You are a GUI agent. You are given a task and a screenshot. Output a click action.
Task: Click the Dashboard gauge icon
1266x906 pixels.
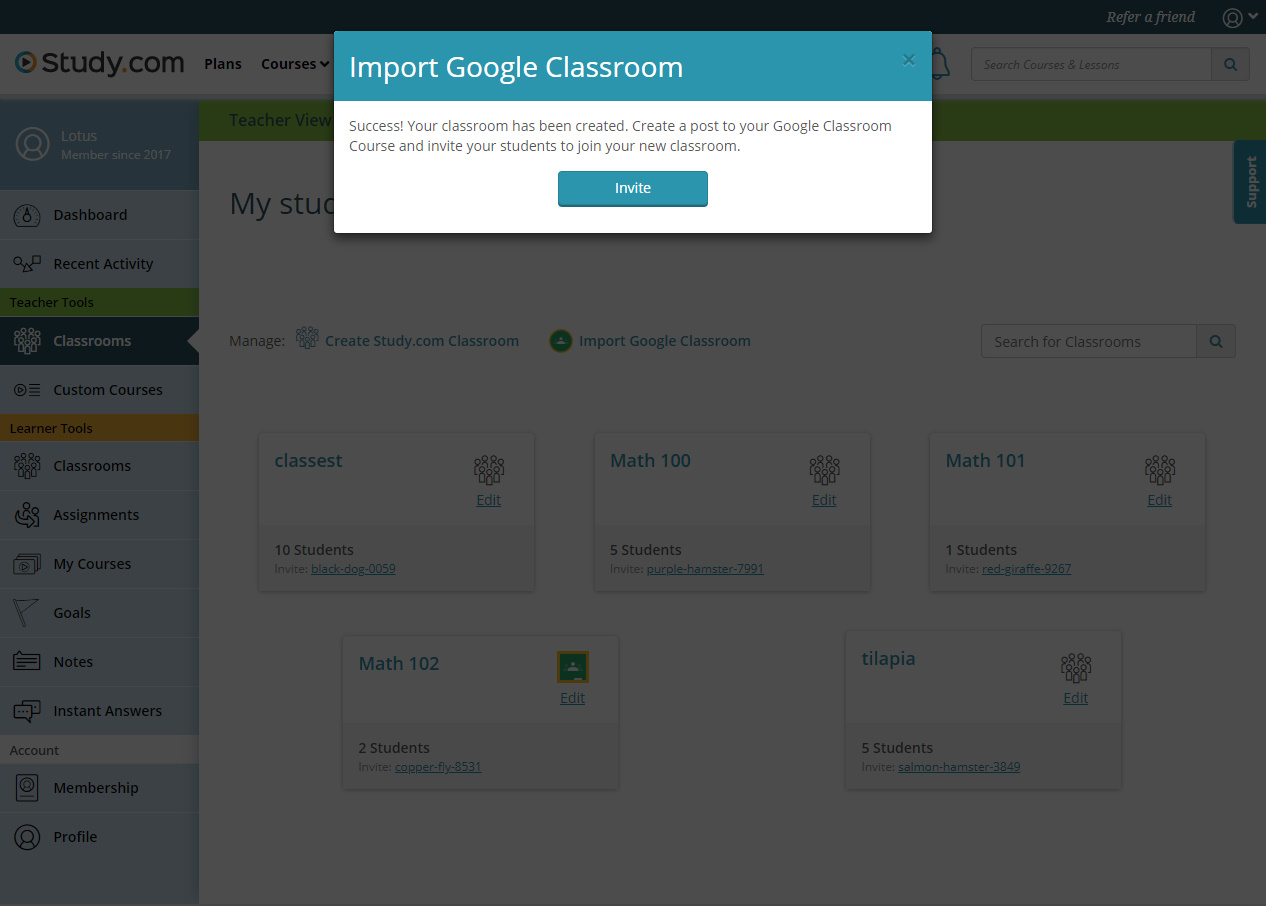27,215
